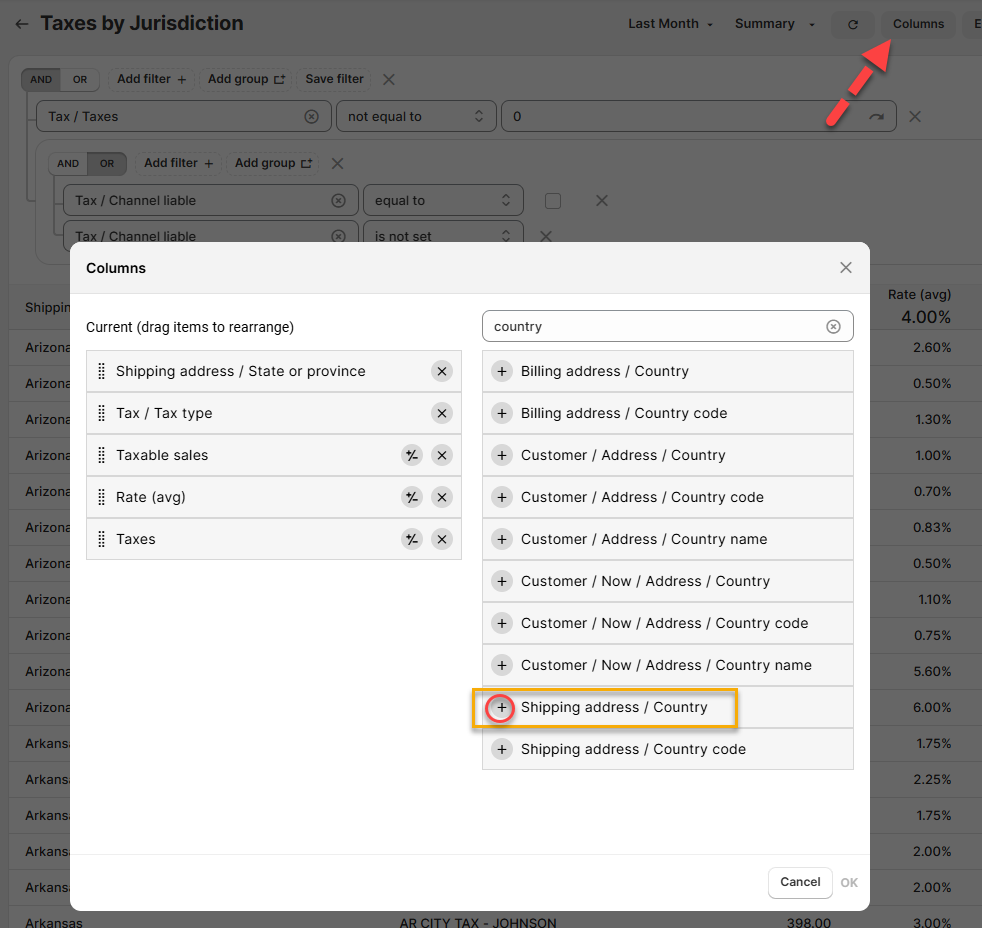Open the Last Month date range dropdown
The height and width of the screenshot is (928, 982).
tap(670, 24)
